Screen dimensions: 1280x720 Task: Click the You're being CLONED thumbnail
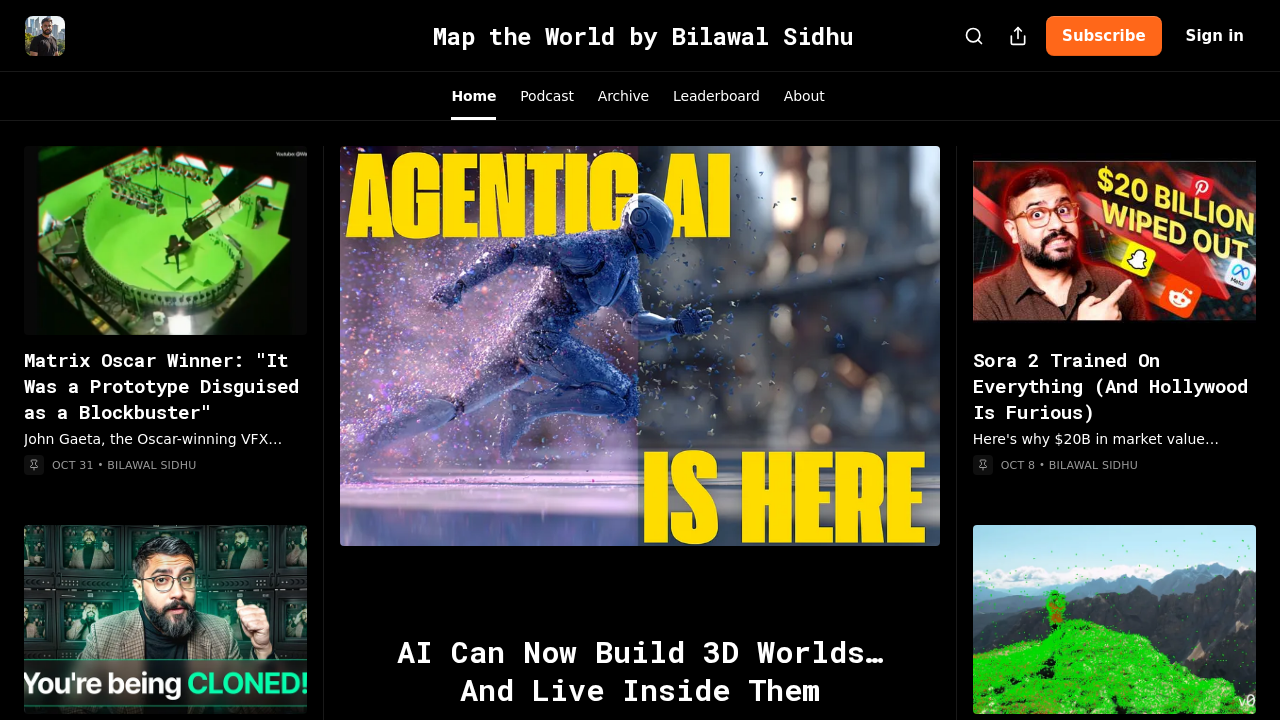click(165, 619)
